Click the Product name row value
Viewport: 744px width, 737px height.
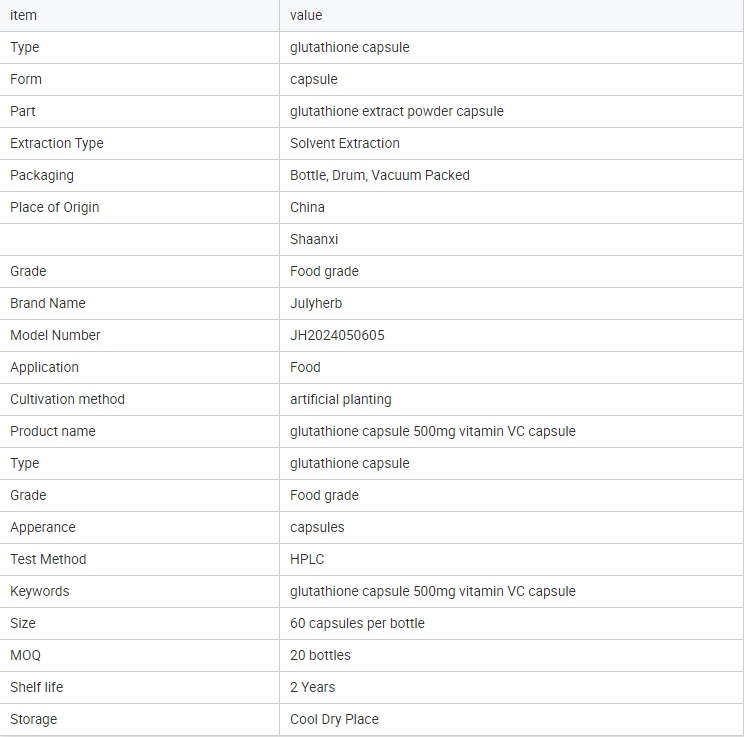coord(433,431)
